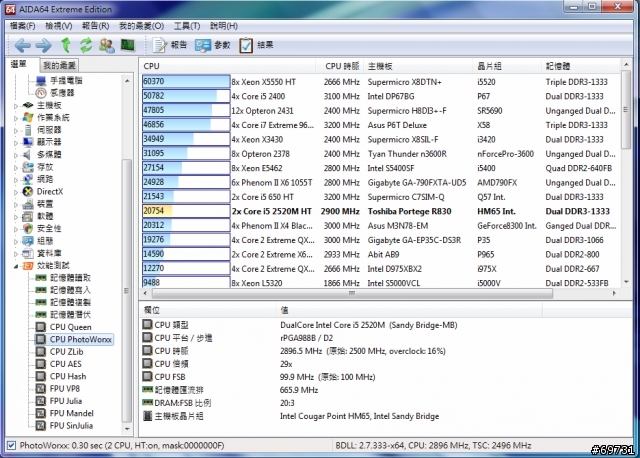This screenshot has width=640, height=458.
Task: Go up one level with green arrow
Action: tap(66, 45)
